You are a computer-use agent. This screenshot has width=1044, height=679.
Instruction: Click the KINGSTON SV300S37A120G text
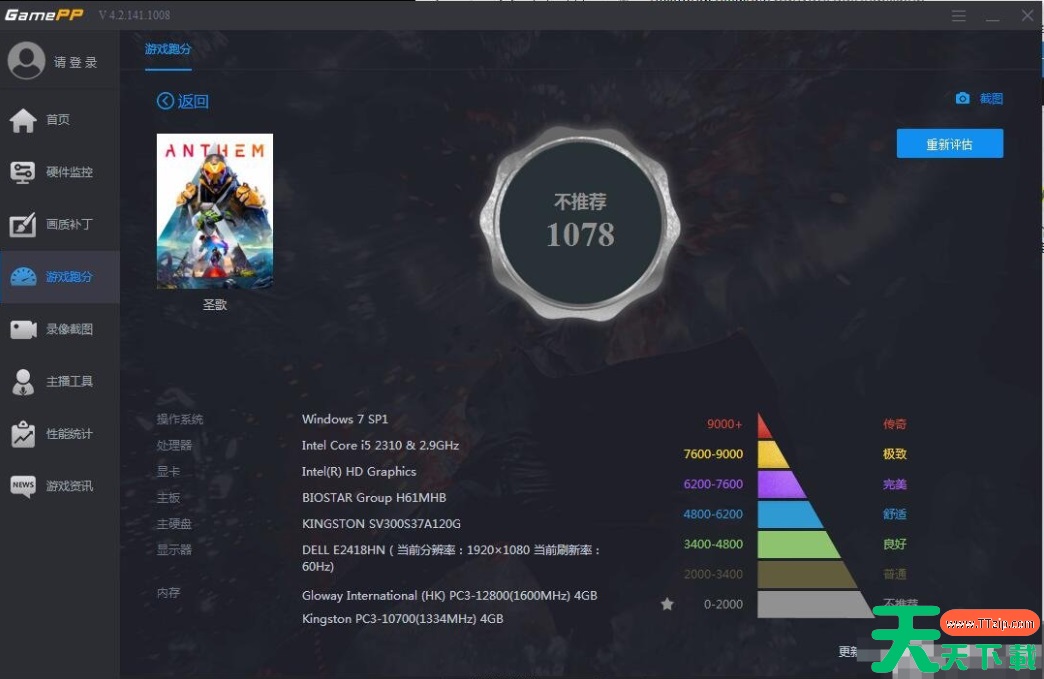pos(382,524)
